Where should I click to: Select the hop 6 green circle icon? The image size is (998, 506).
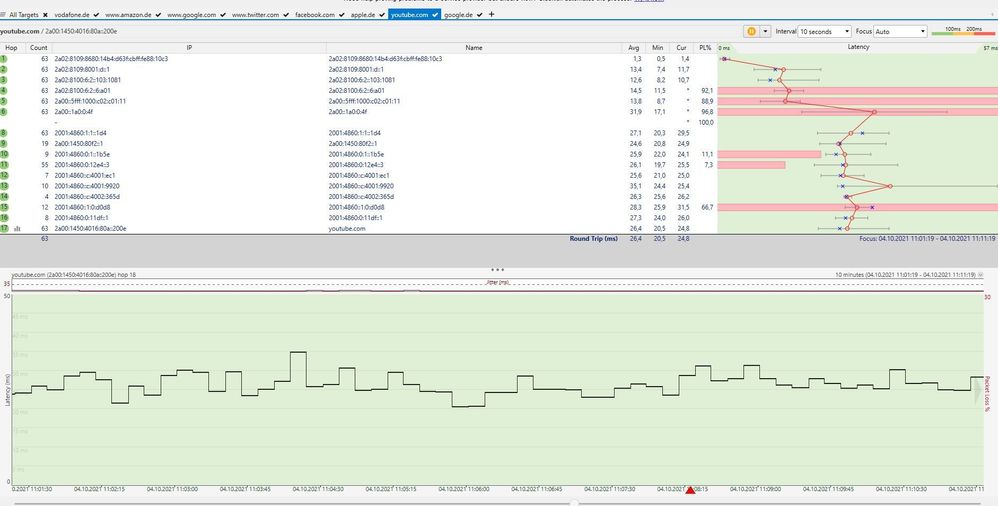coord(4,112)
